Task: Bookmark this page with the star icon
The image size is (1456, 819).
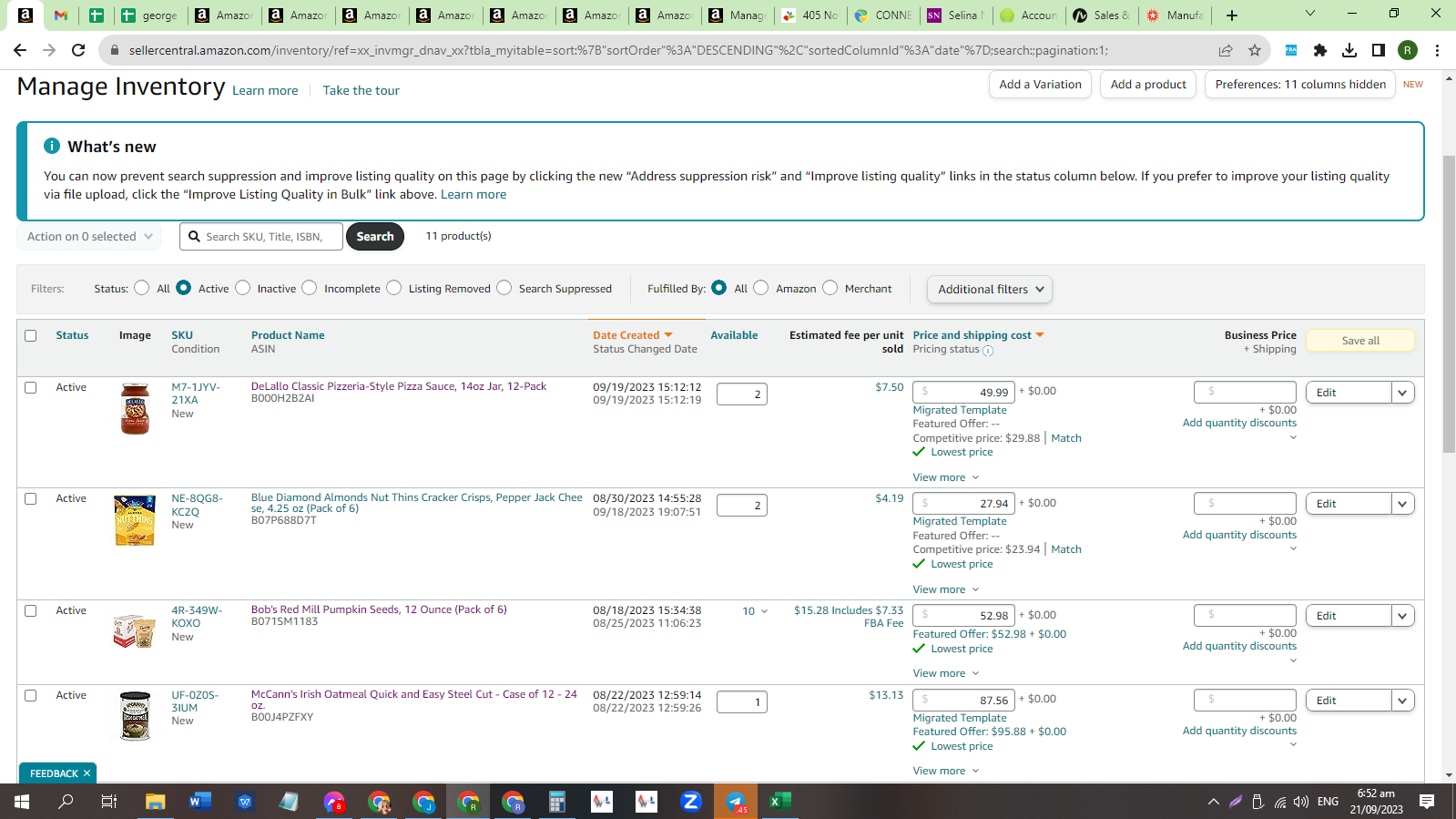Action: click(1255, 50)
